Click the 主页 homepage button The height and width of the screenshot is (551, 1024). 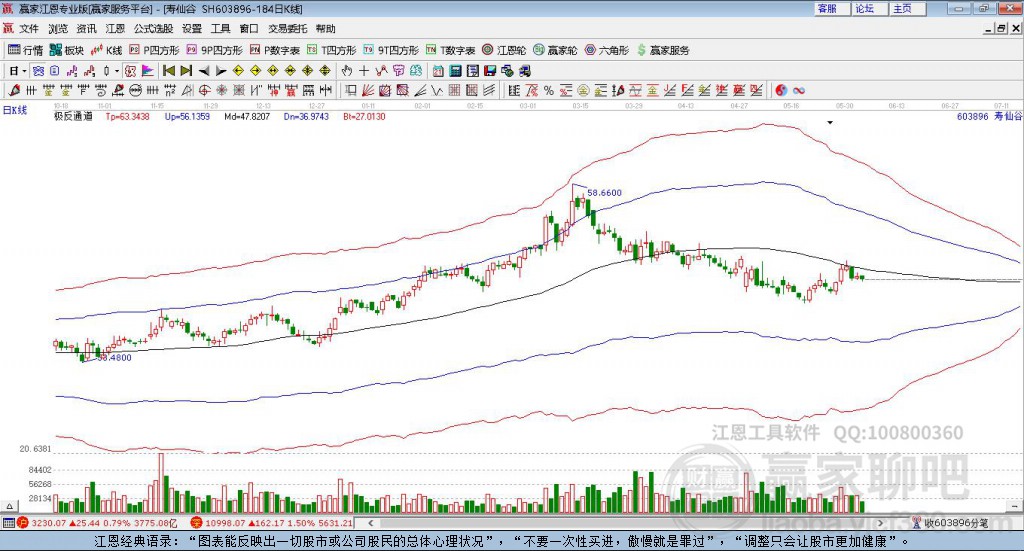(908, 8)
